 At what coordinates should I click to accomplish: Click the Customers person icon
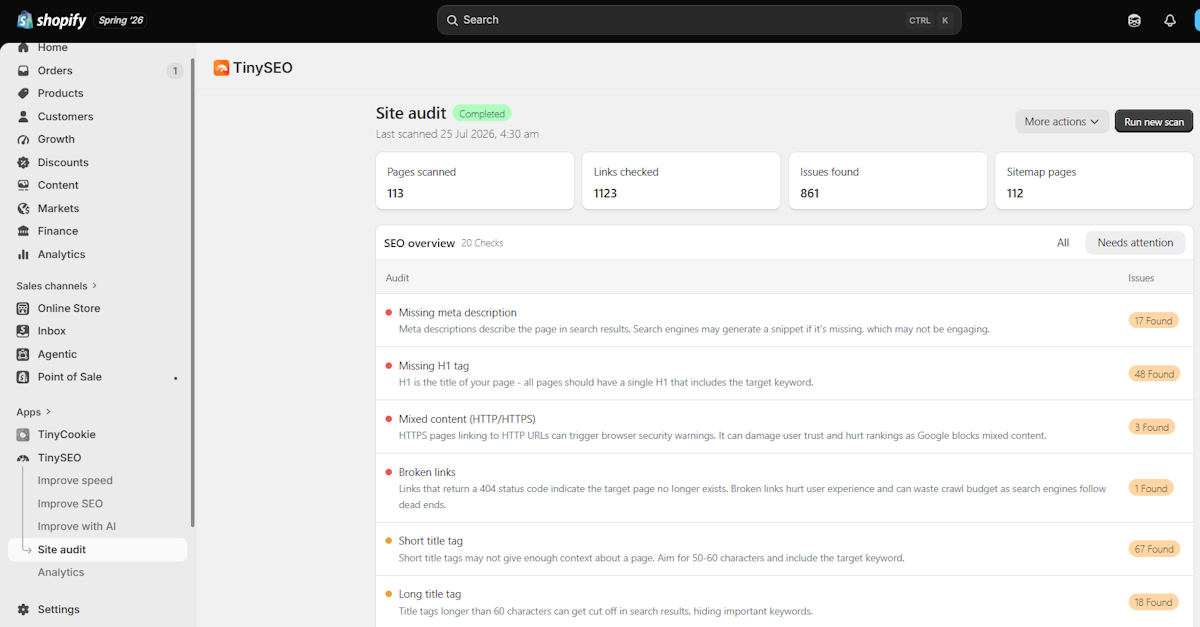tap(23, 117)
